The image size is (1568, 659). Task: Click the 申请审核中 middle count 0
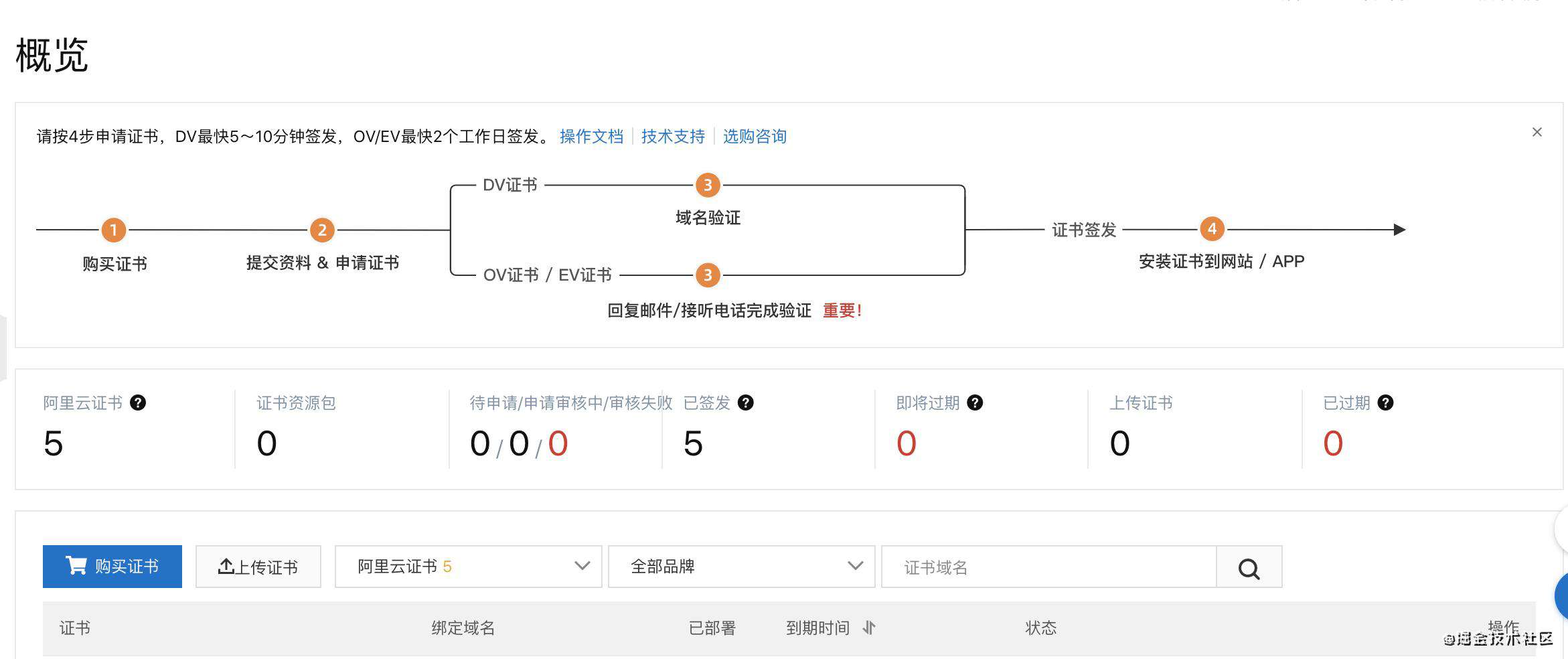click(x=519, y=443)
